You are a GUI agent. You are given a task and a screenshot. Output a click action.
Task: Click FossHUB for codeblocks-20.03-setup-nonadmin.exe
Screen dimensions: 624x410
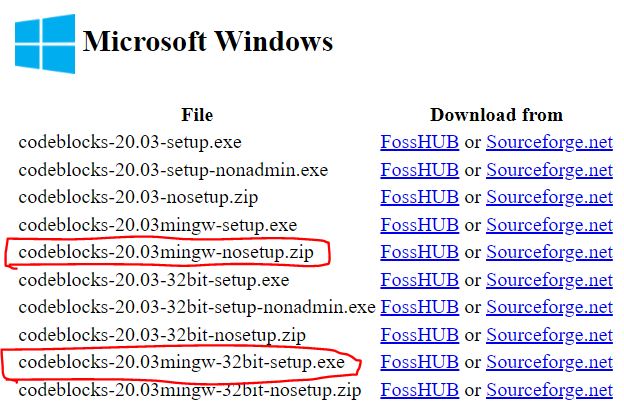pyautogui.click(x=419, y=170)
